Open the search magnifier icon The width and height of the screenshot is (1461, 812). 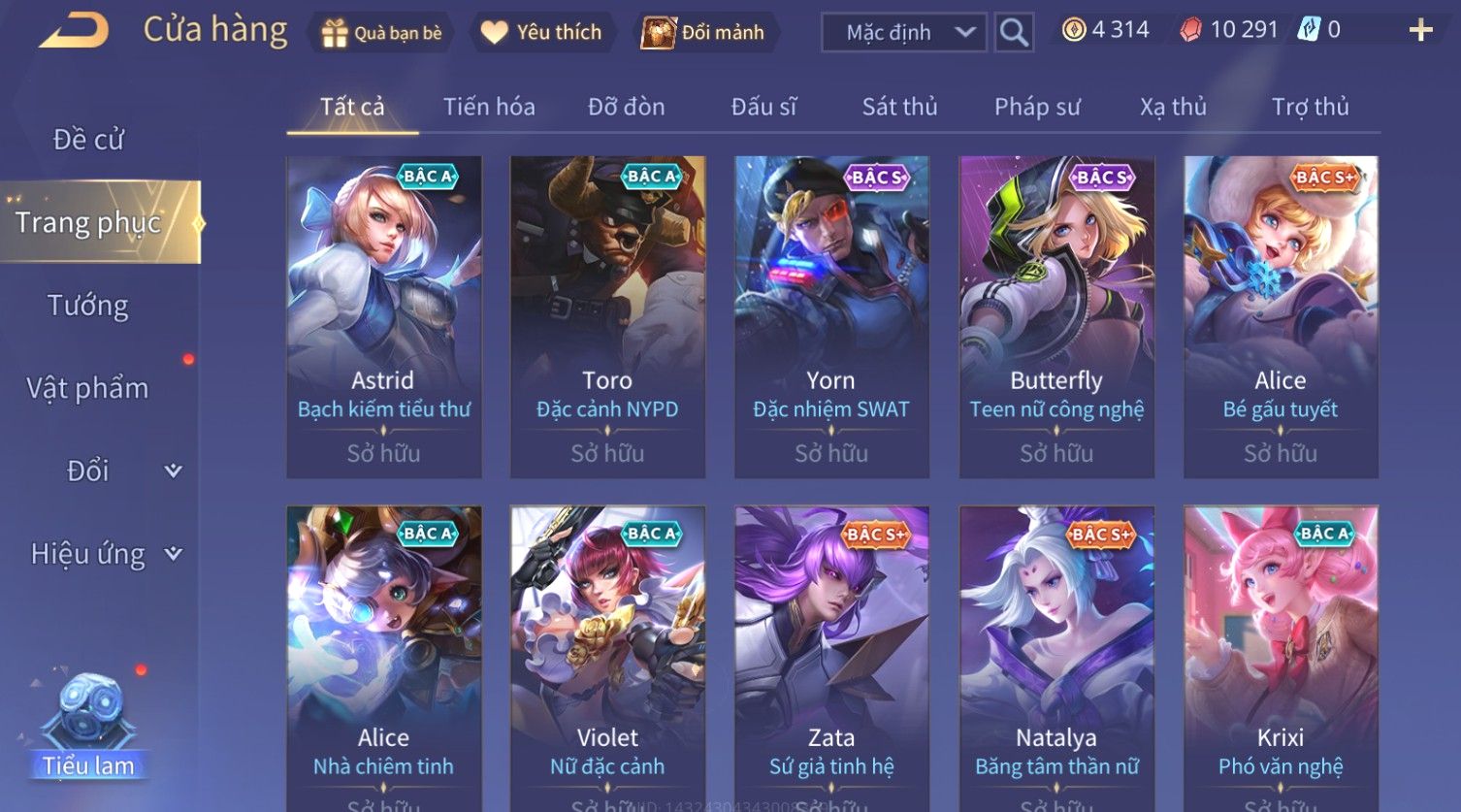[1014, 32]
